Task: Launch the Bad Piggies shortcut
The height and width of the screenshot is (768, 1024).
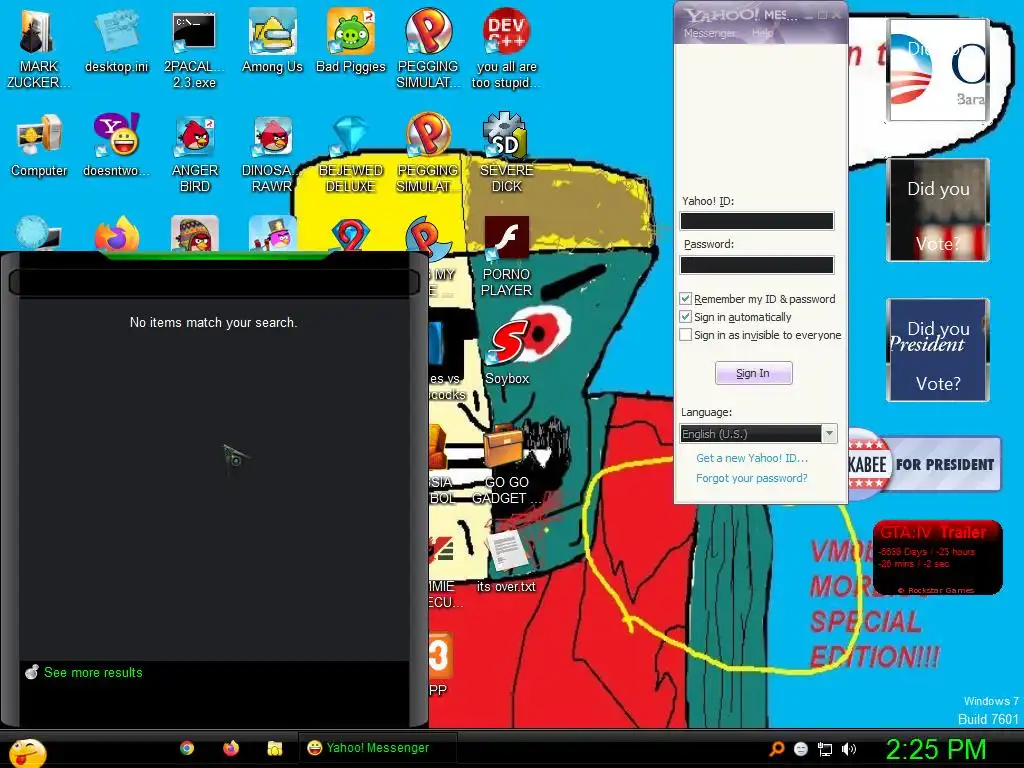Action: (351, 40)
